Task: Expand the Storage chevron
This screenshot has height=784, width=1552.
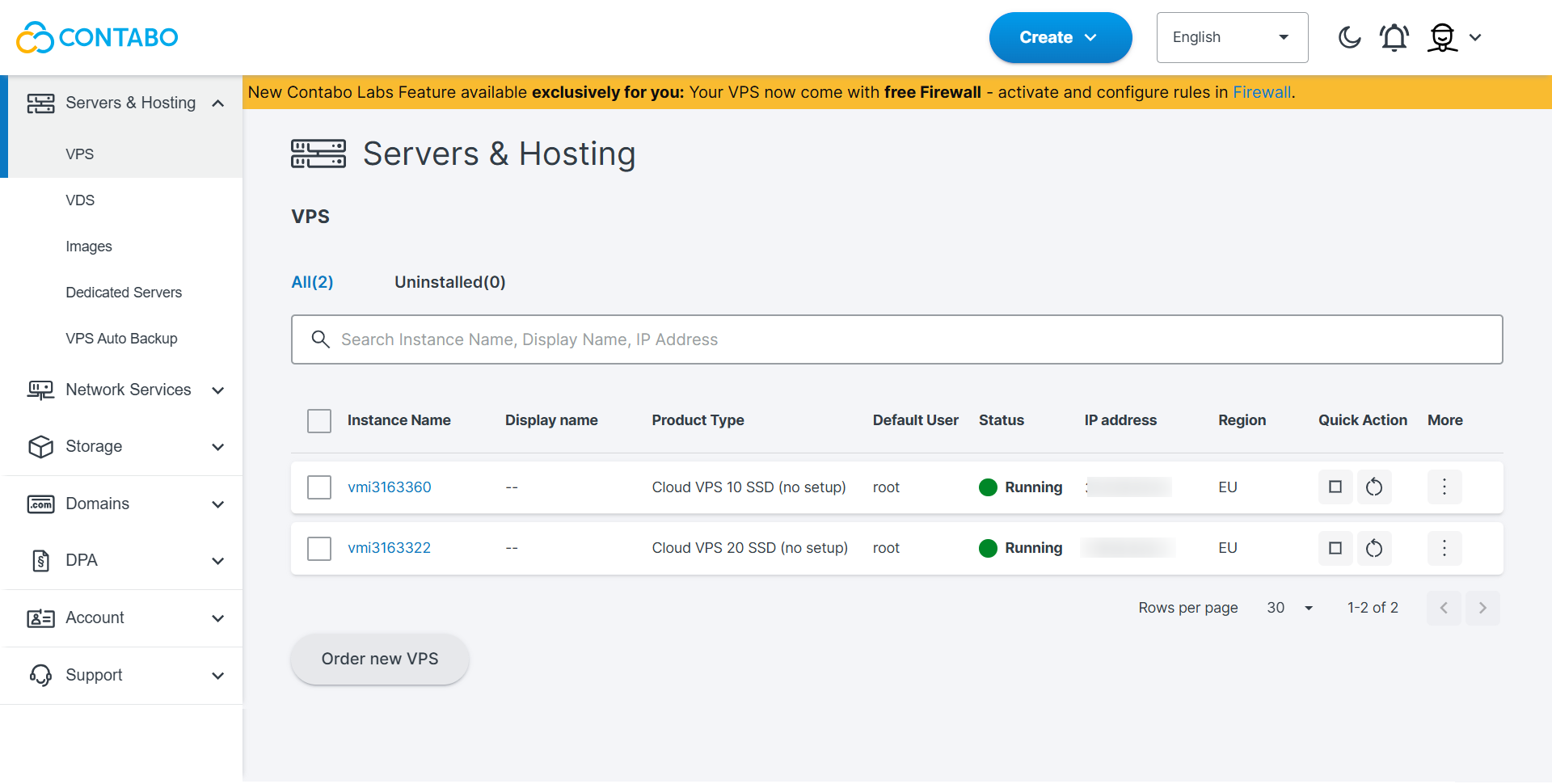Action: [x=217, y=447]
